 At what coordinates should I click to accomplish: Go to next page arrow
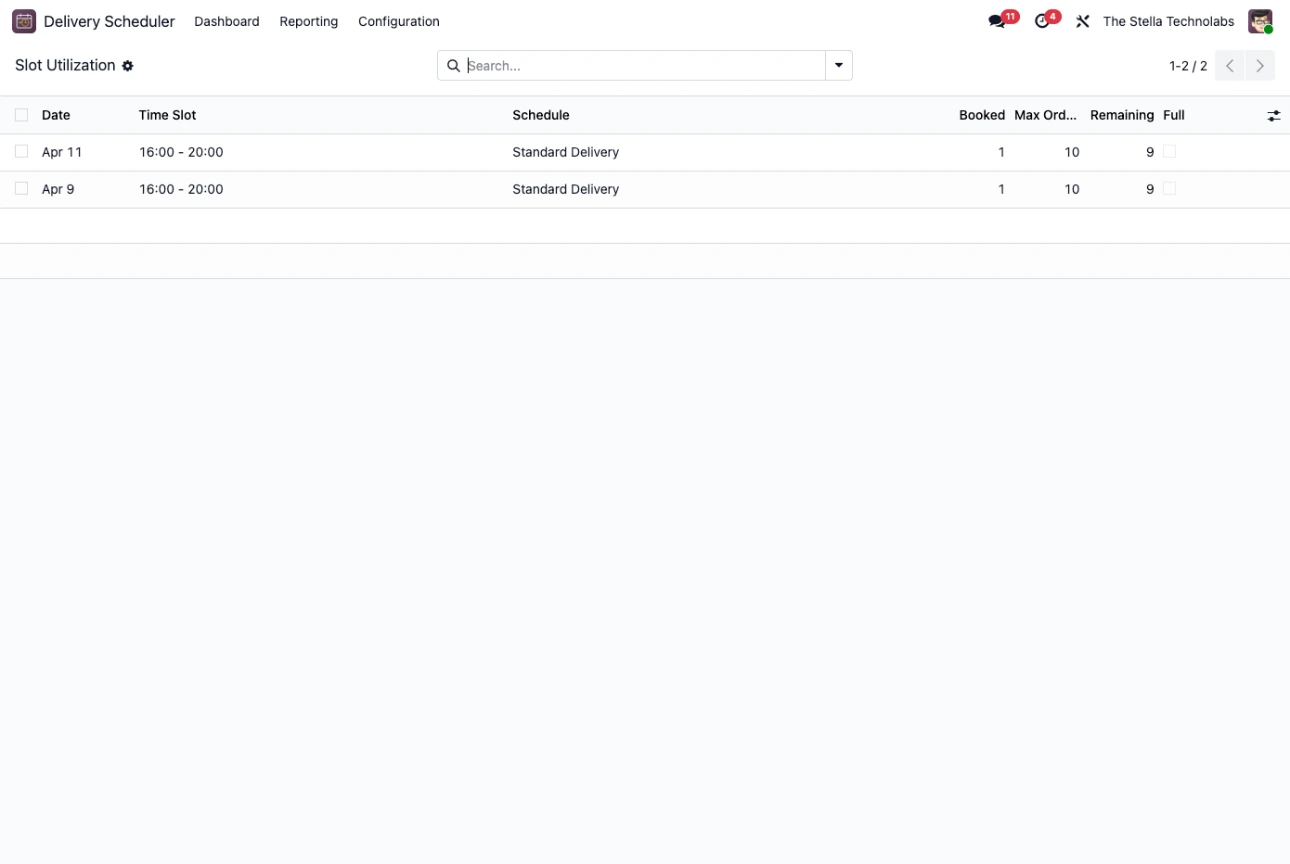[x=1260, y=66]
